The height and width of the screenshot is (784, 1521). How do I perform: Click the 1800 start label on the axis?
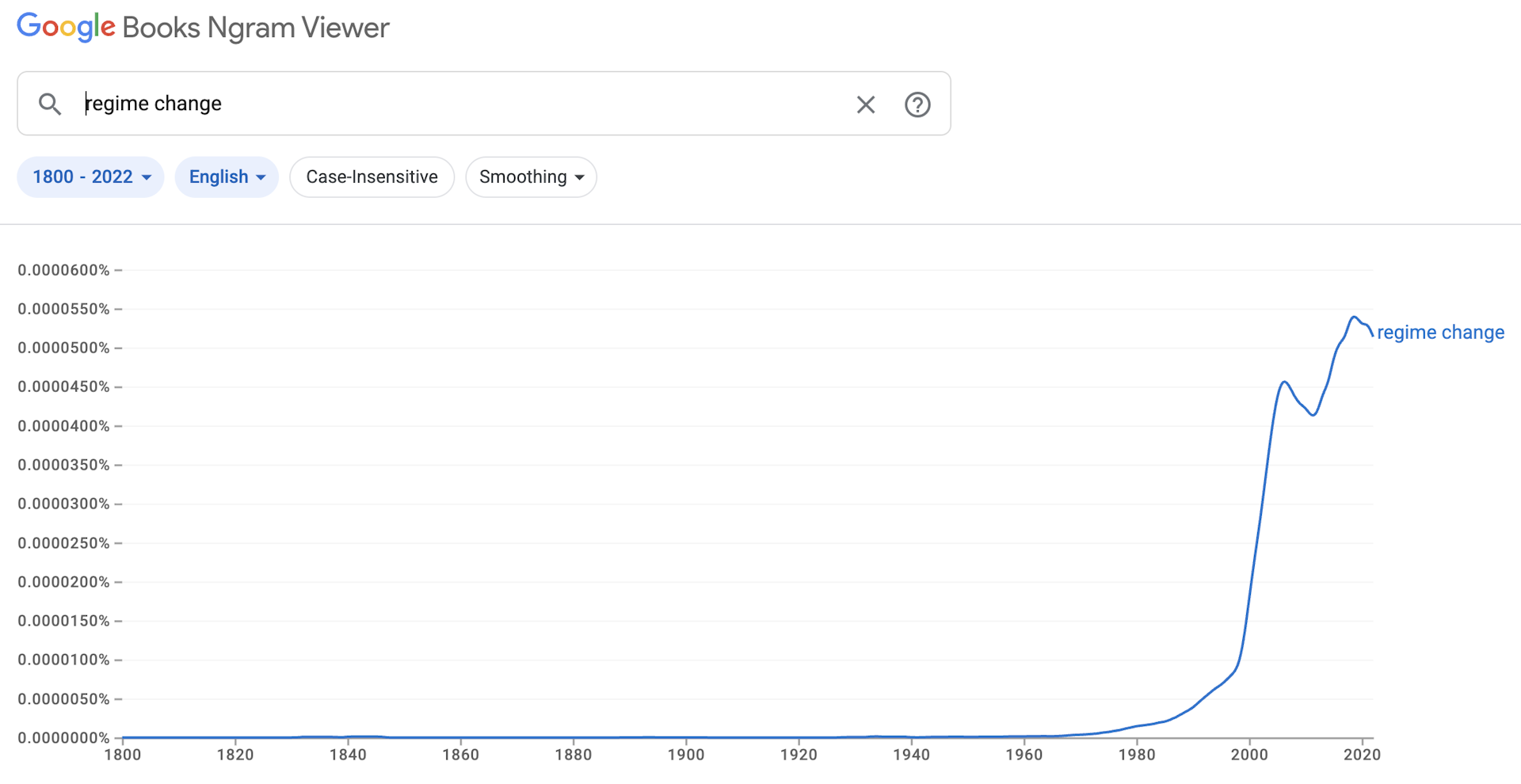point(123,754)
